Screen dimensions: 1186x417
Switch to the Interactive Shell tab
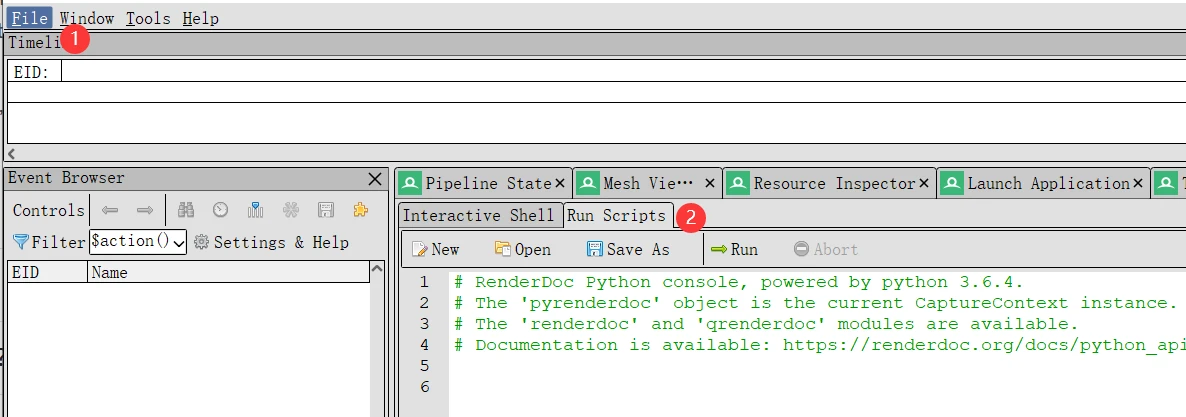[478, 215]
